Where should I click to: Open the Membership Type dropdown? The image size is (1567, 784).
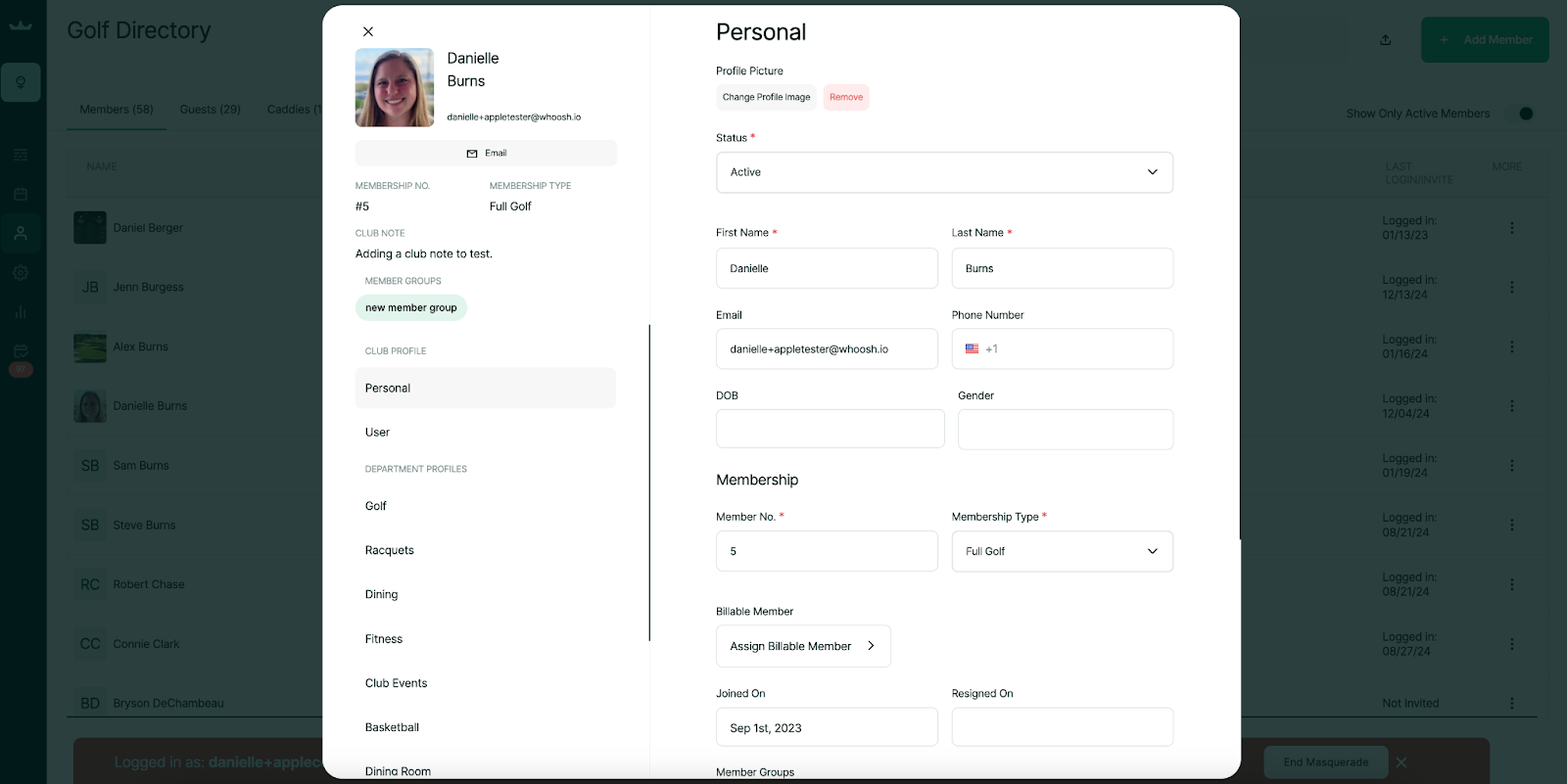(1062, 552)
